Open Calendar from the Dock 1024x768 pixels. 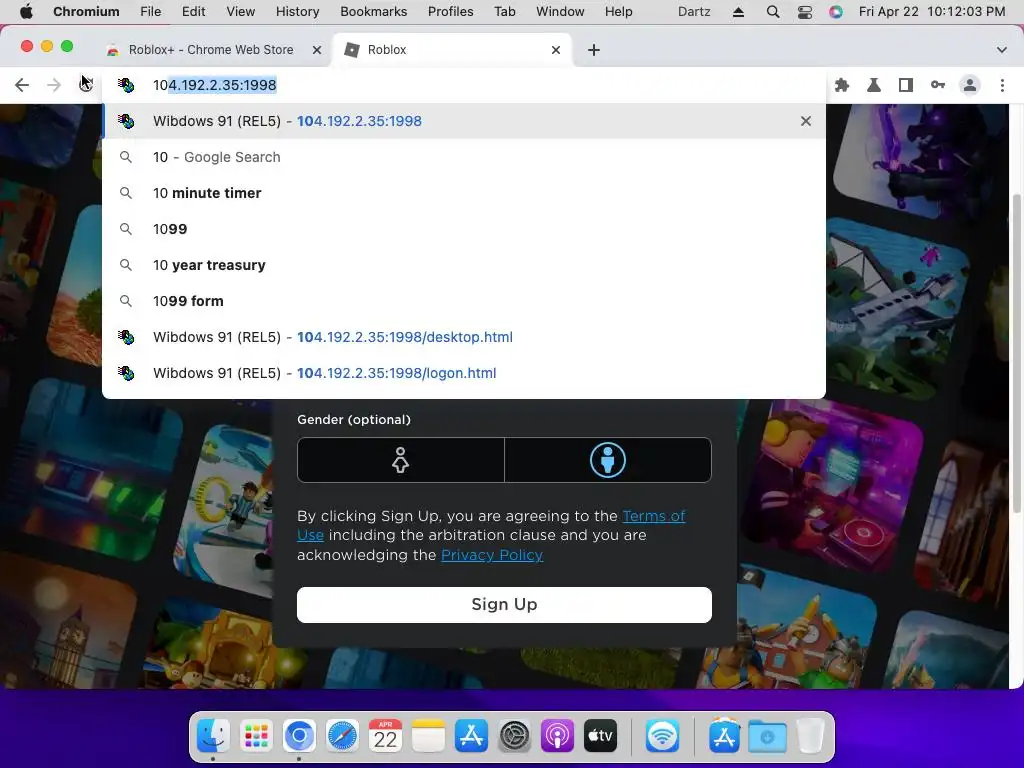[x=385, y=736]
